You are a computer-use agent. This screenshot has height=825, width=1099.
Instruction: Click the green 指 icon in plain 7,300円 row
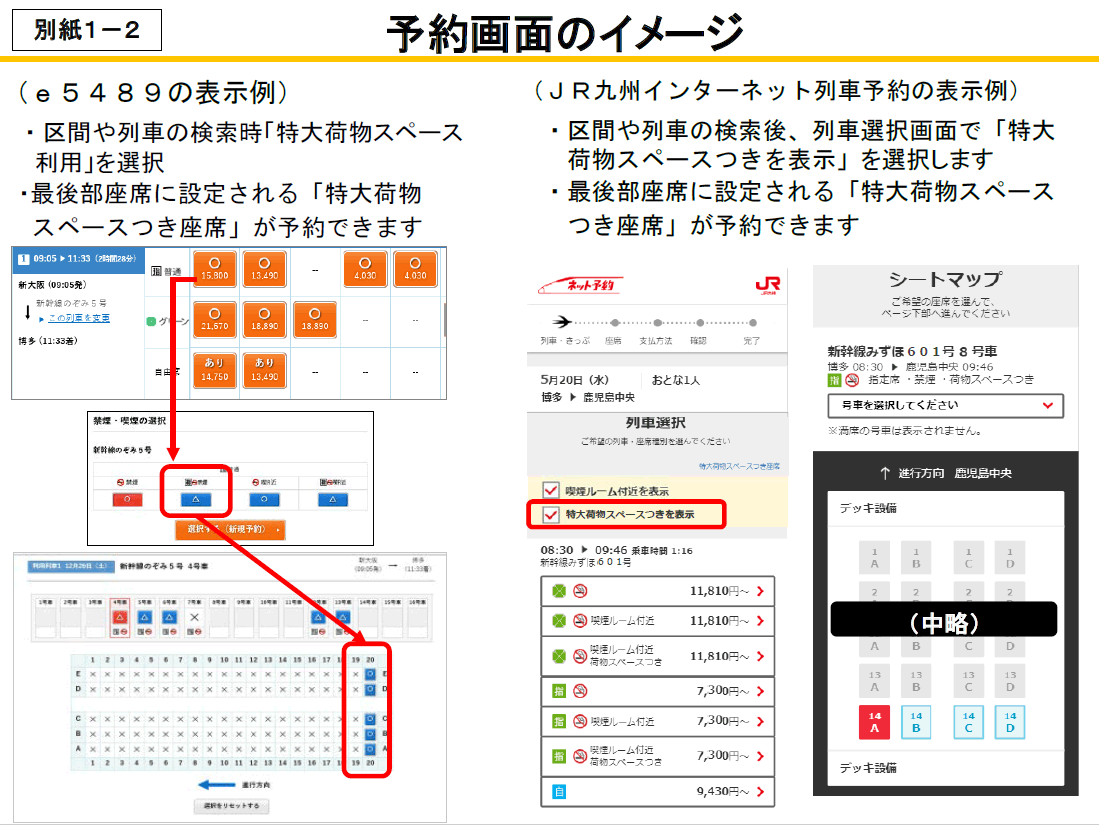[x=559, y=691]
